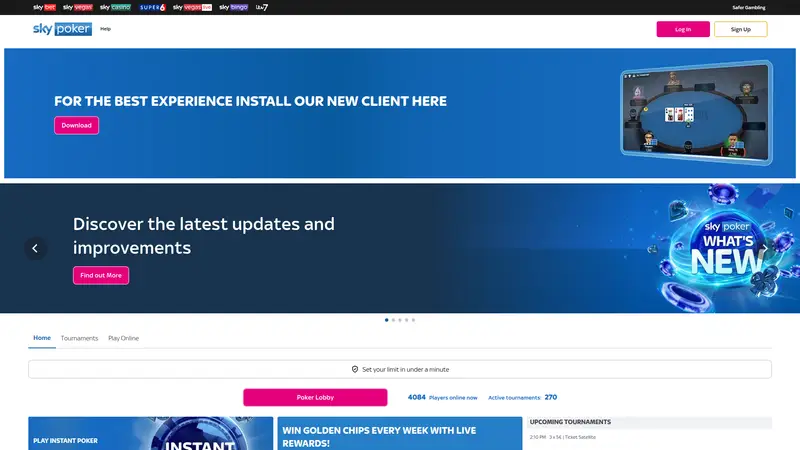Image resolution: width=800 pixels, height=450 pixels.
Task: Open the Sky Bet logo link
Action: [44, 7]
